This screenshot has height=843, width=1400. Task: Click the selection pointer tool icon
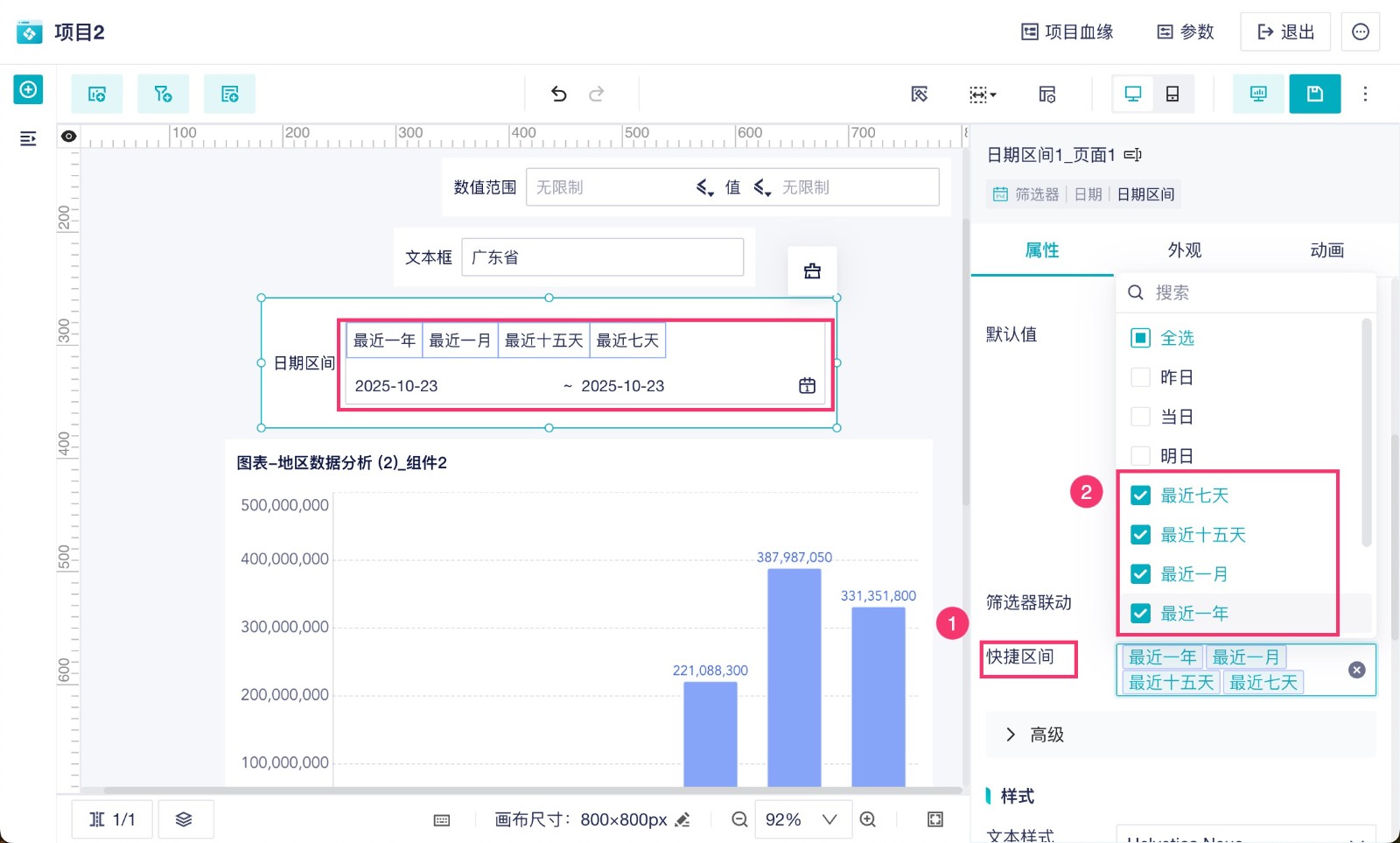point(919,94)
